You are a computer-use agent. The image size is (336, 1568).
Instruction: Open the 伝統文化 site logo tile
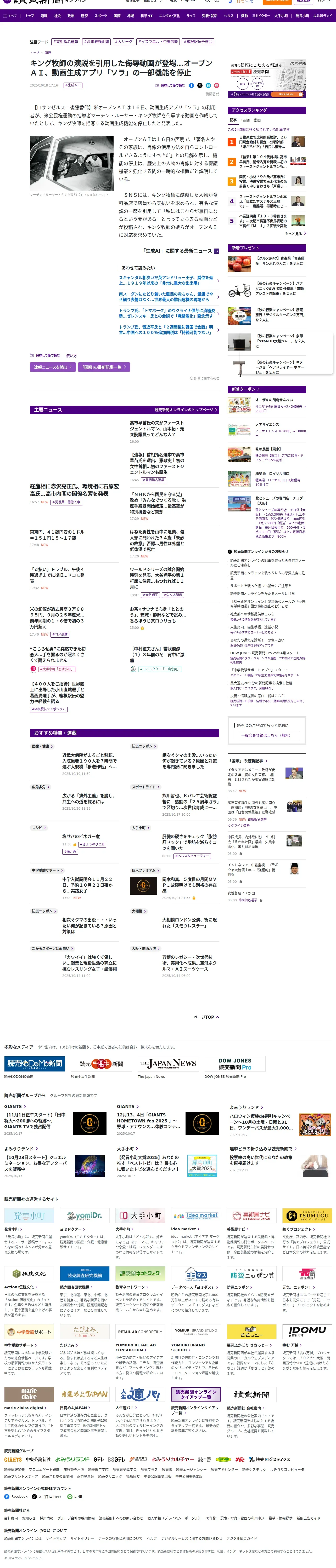(x=29, y=1273)
